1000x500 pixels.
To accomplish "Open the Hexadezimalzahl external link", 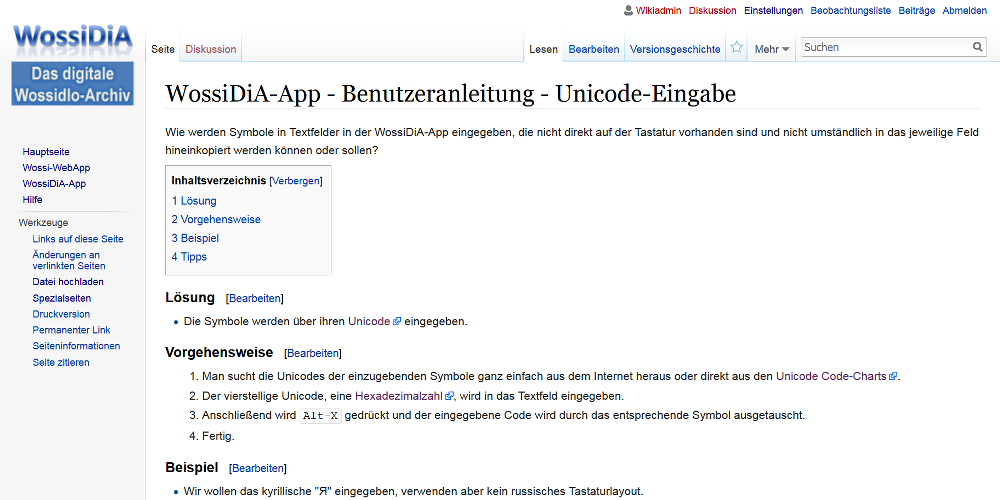I will [404, 396].
